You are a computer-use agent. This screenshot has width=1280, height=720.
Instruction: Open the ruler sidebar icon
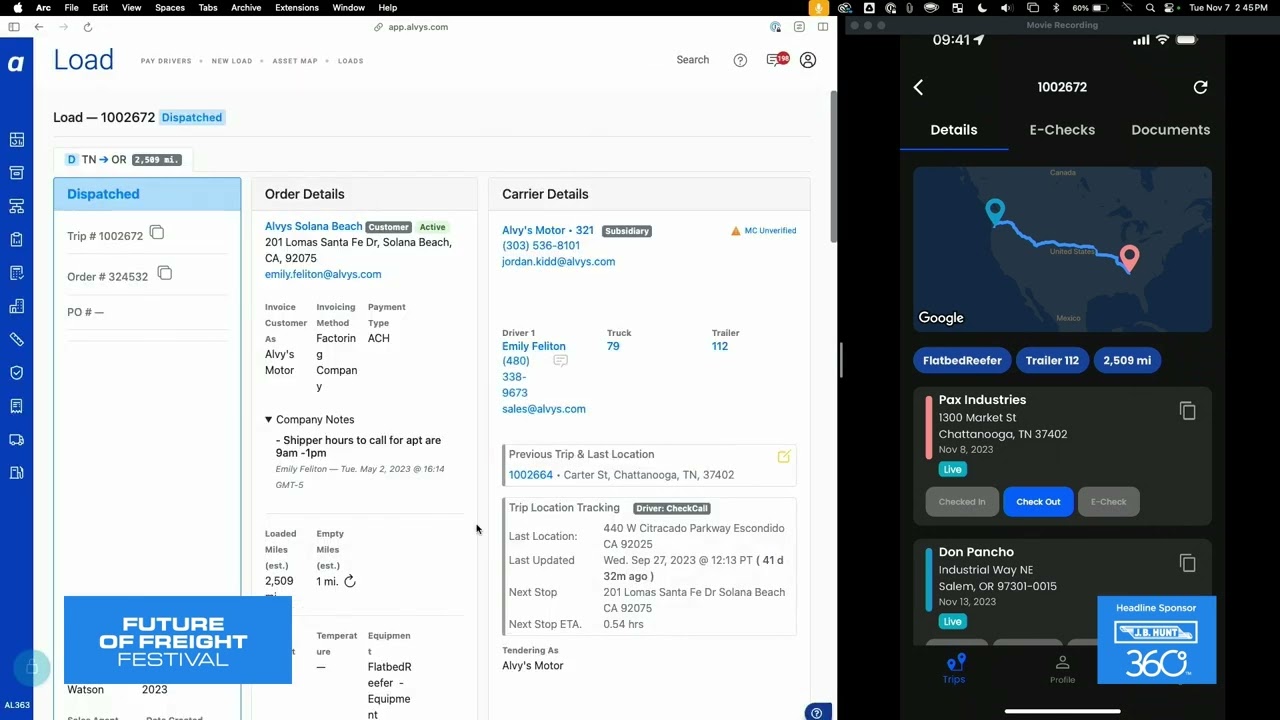[x=16, y=340]
